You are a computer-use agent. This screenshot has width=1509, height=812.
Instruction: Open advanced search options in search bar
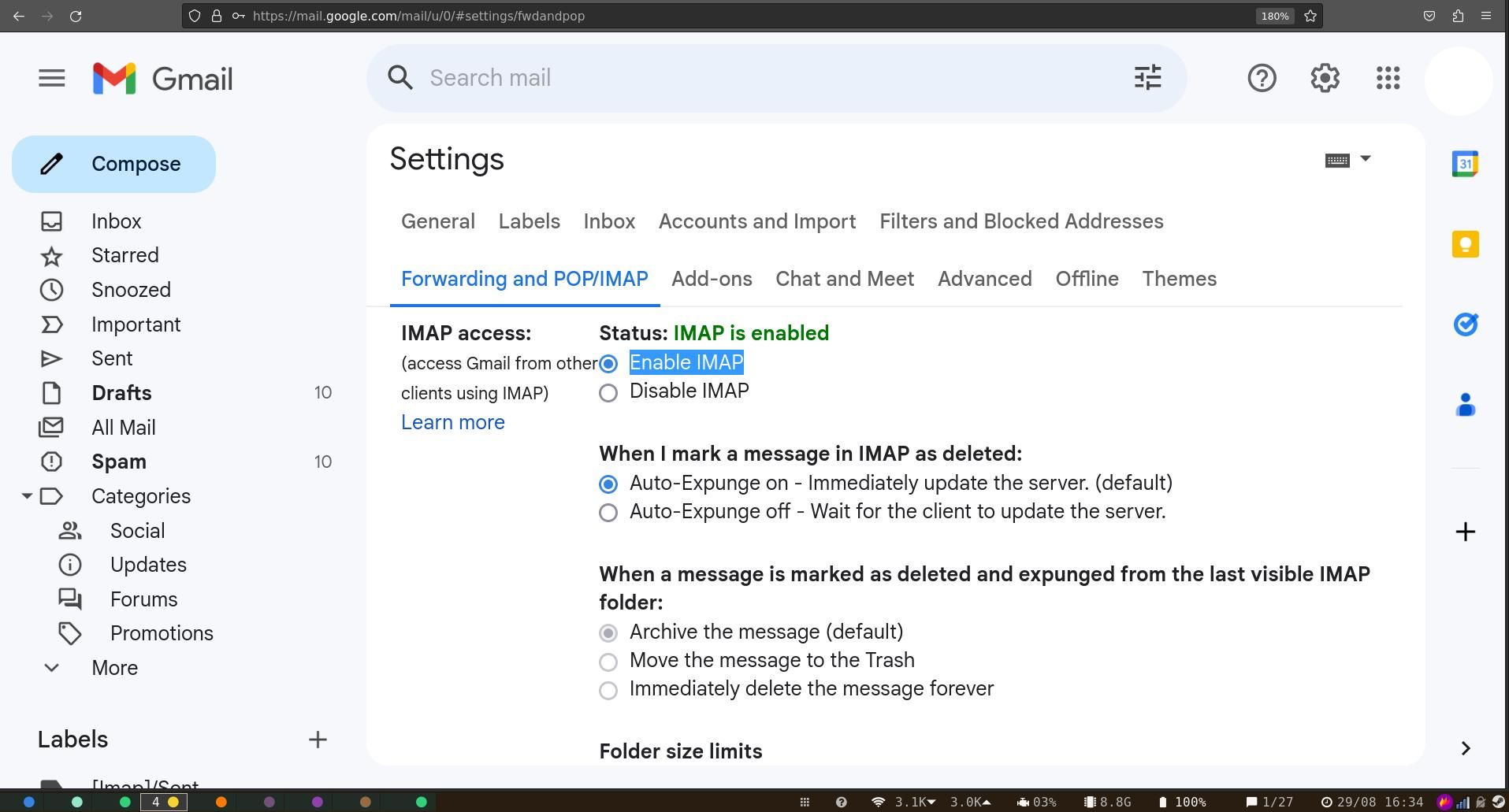1147,78
